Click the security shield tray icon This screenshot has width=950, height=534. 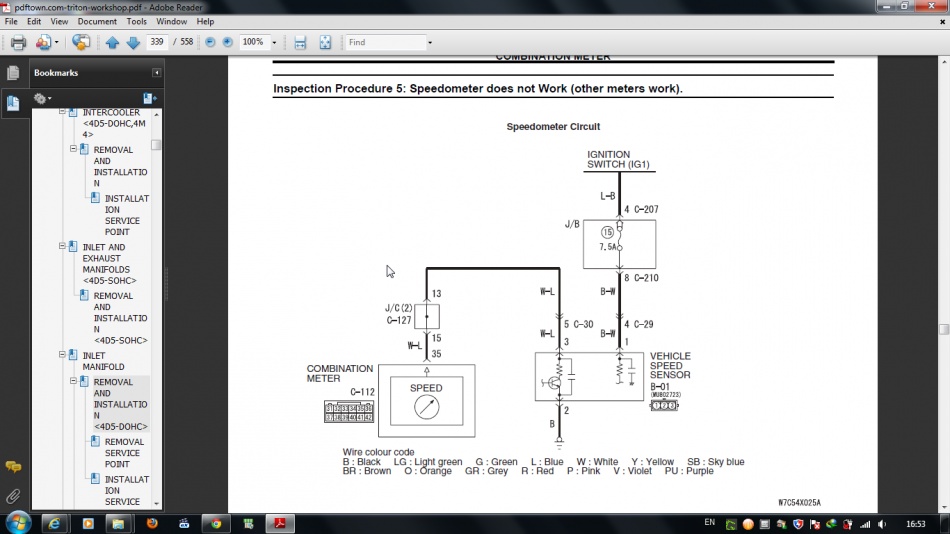[x=798, y=524]
